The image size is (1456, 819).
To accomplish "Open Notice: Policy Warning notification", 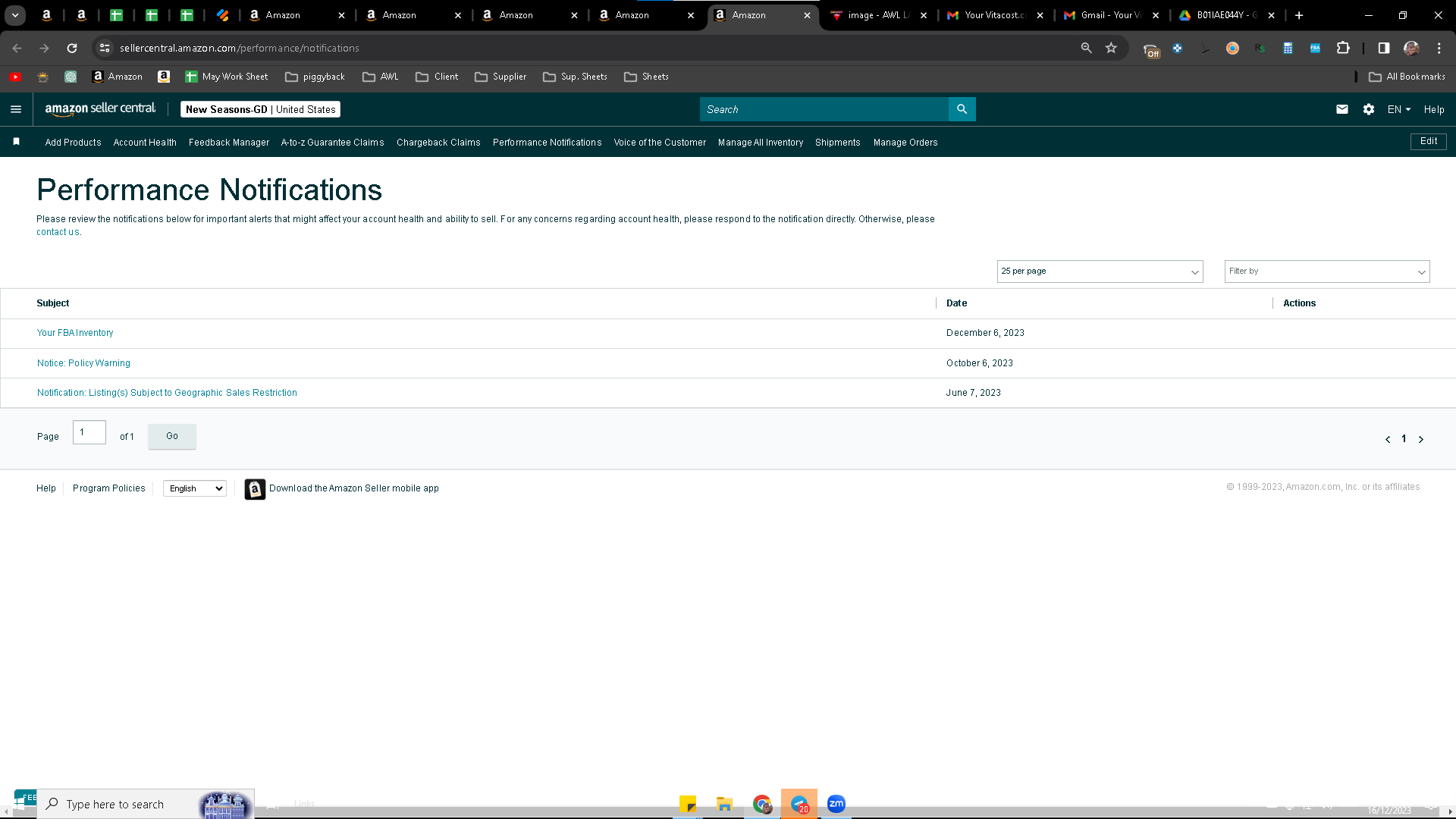I will pyautogui.click(x=83, y=363).
